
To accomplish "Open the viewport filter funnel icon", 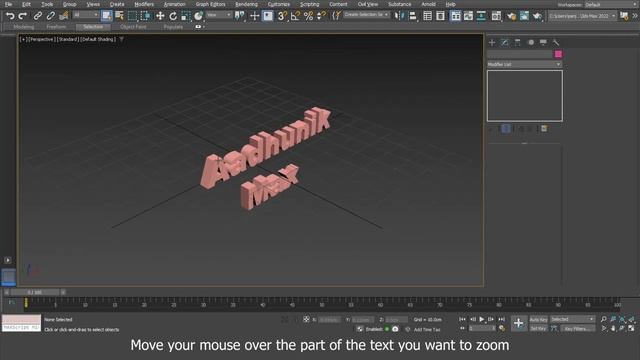I will (x=122, y=39).
